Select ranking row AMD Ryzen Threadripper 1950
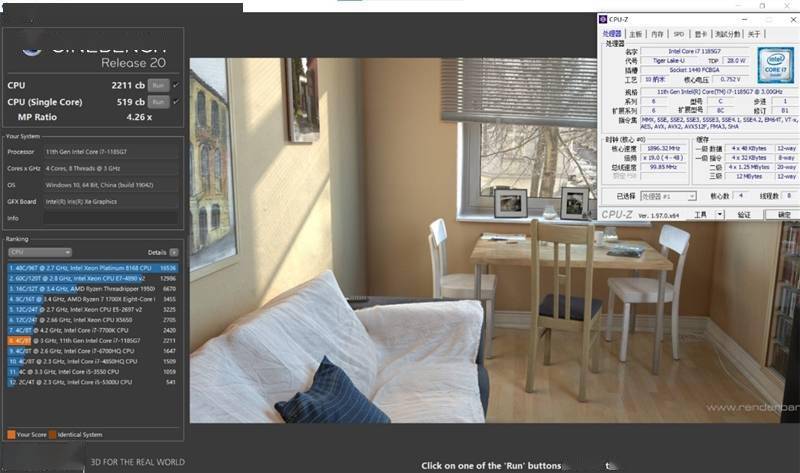Viewport: 800px width, 473px height. (x=92, y=289)
